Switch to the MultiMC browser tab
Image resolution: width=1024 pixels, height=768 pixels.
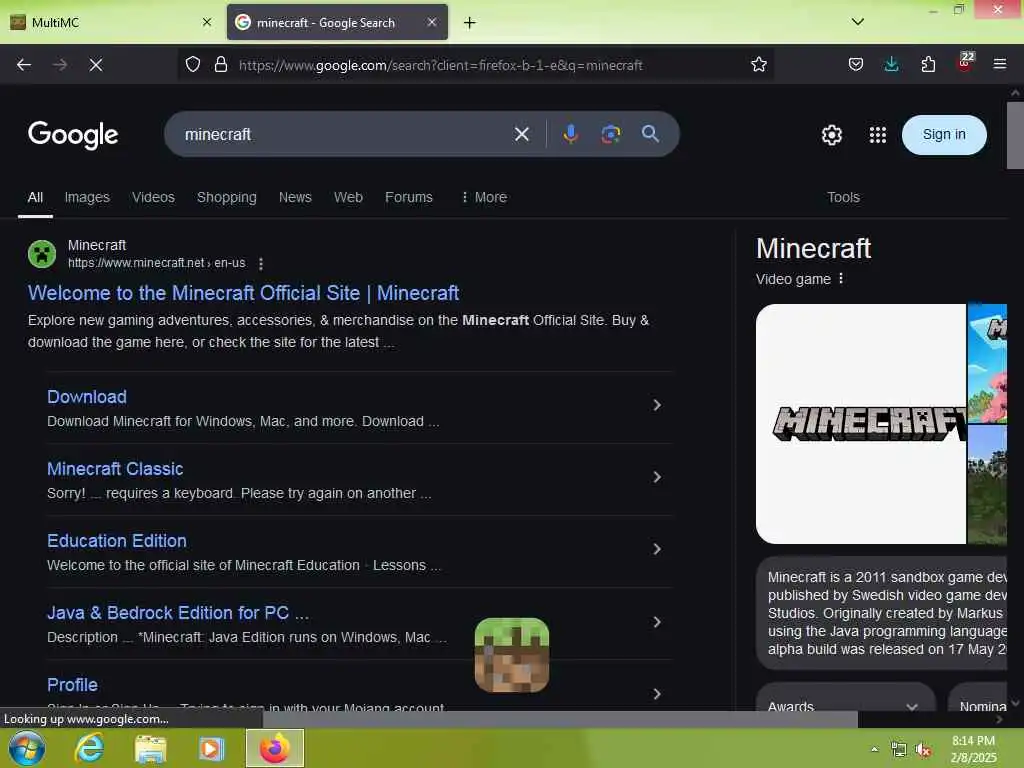click(111, 22)
